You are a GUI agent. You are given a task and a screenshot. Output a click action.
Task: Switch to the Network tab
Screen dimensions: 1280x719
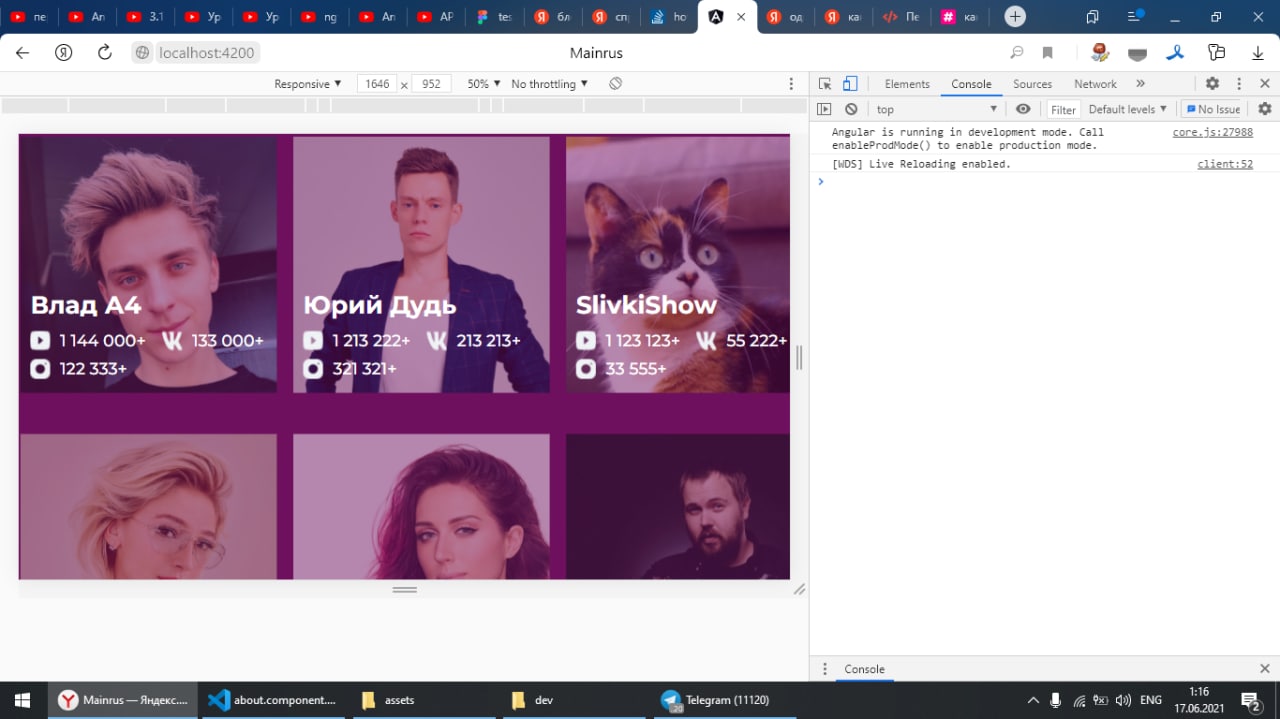pos(1095,84)
